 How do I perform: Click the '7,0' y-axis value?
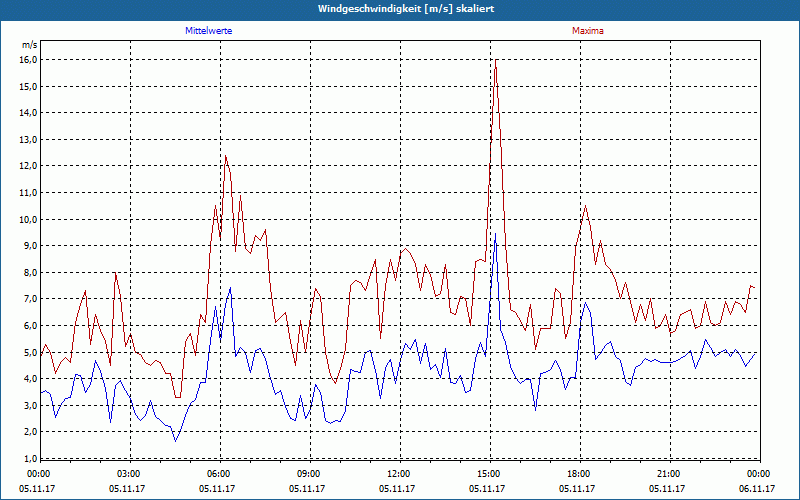pos(31,299)
